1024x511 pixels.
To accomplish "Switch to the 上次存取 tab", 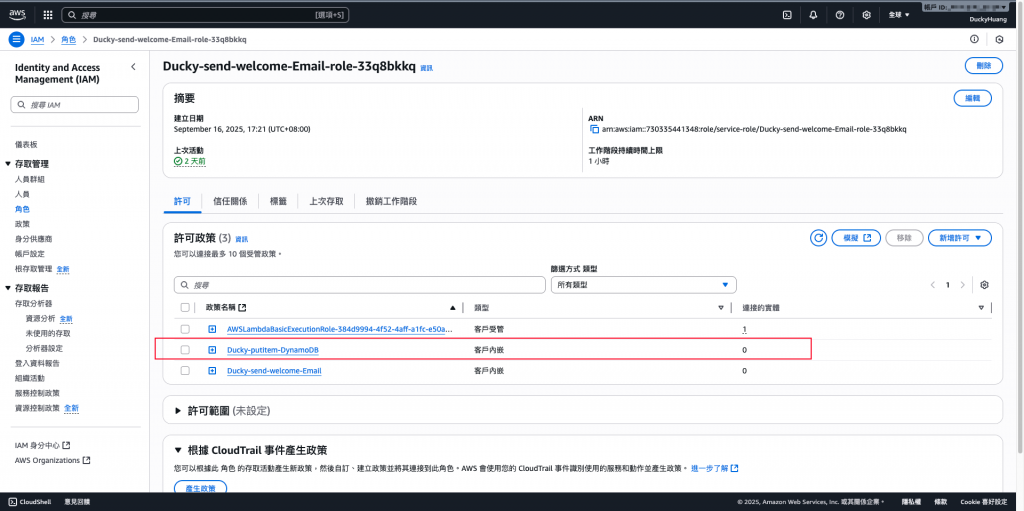I will coord(327,201).
